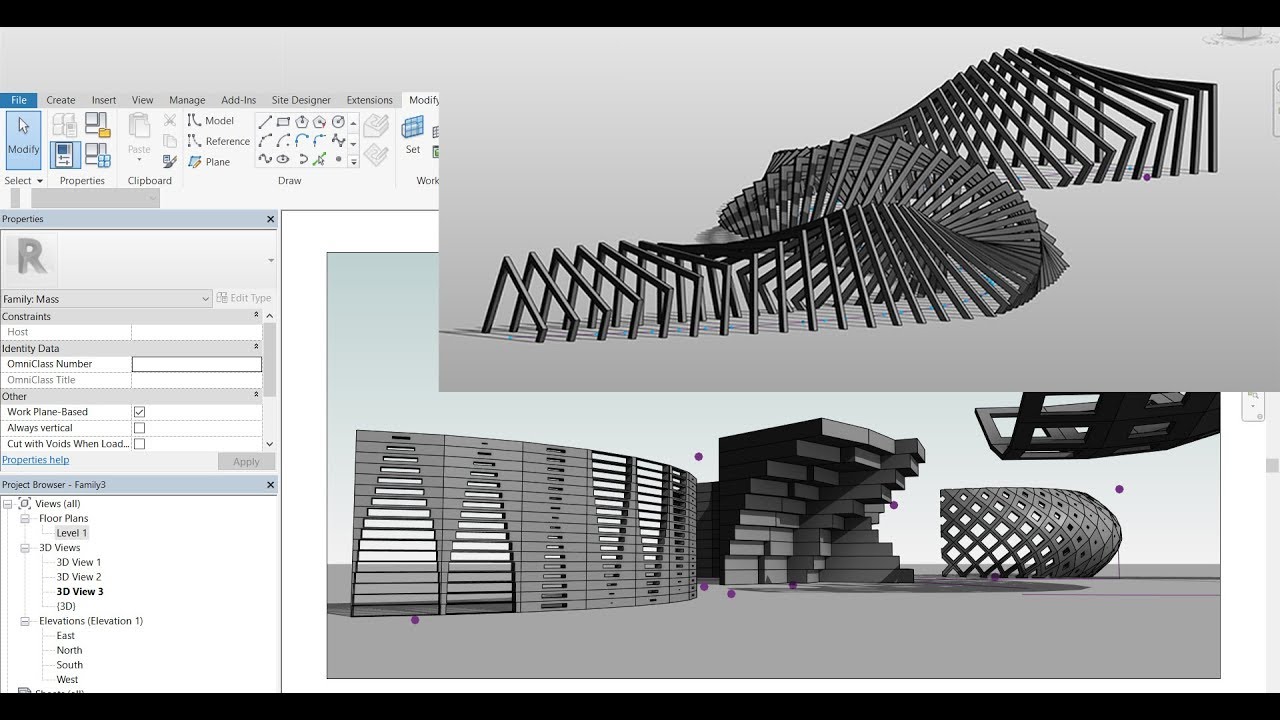Switch to the Add-Ins ribbon tab
Screen dimensions: 1280x720
(x=239, y=100)
